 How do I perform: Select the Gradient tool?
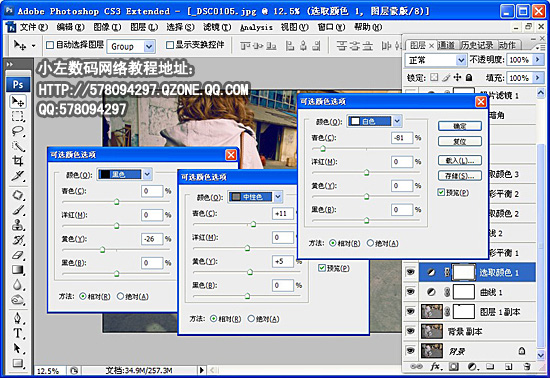point(18,270)
